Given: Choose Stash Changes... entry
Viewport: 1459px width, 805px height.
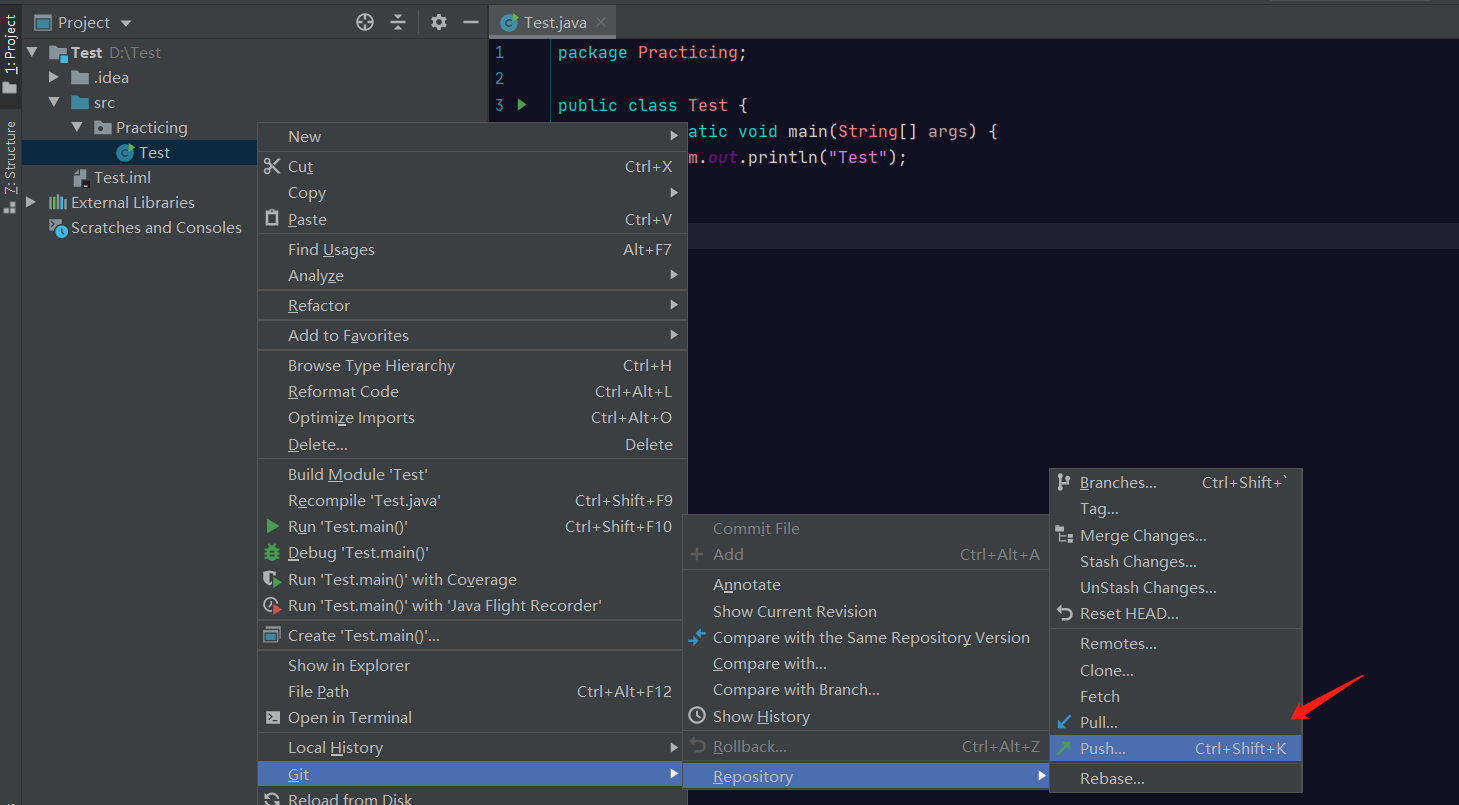Looking at the screenshot, I should coord(1176,561).
